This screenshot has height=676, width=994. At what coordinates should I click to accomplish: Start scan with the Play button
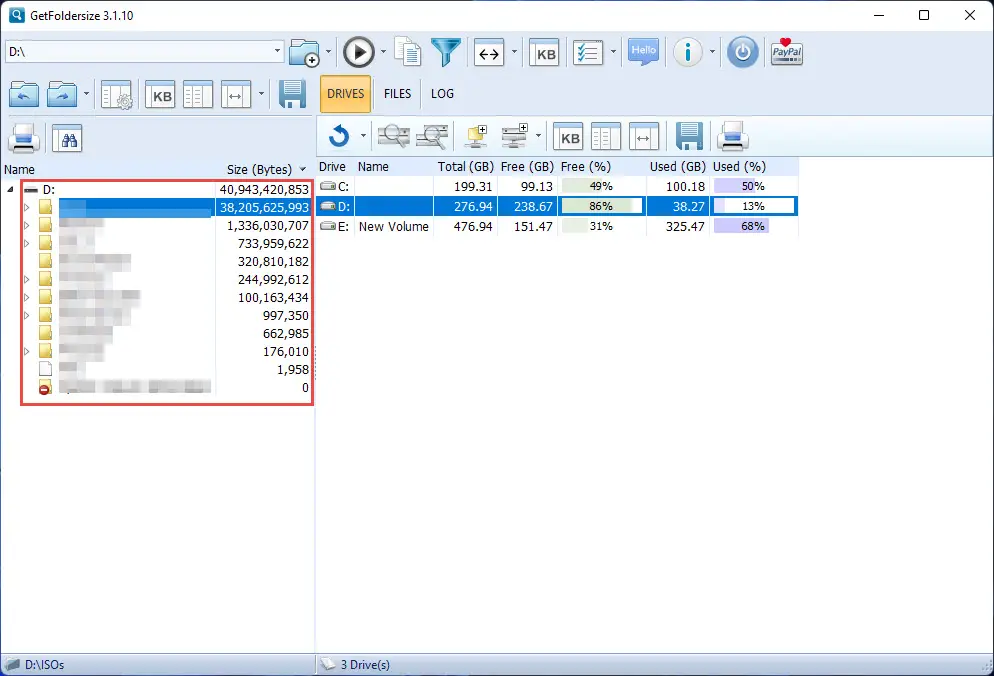click(x=359, y=52)
